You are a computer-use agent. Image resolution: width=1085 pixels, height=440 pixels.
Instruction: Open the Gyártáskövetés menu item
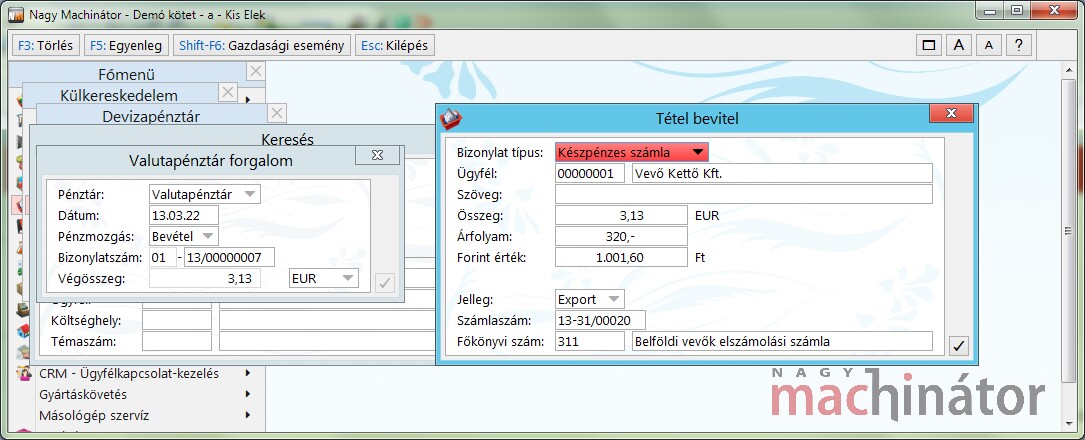click(145, 395)
